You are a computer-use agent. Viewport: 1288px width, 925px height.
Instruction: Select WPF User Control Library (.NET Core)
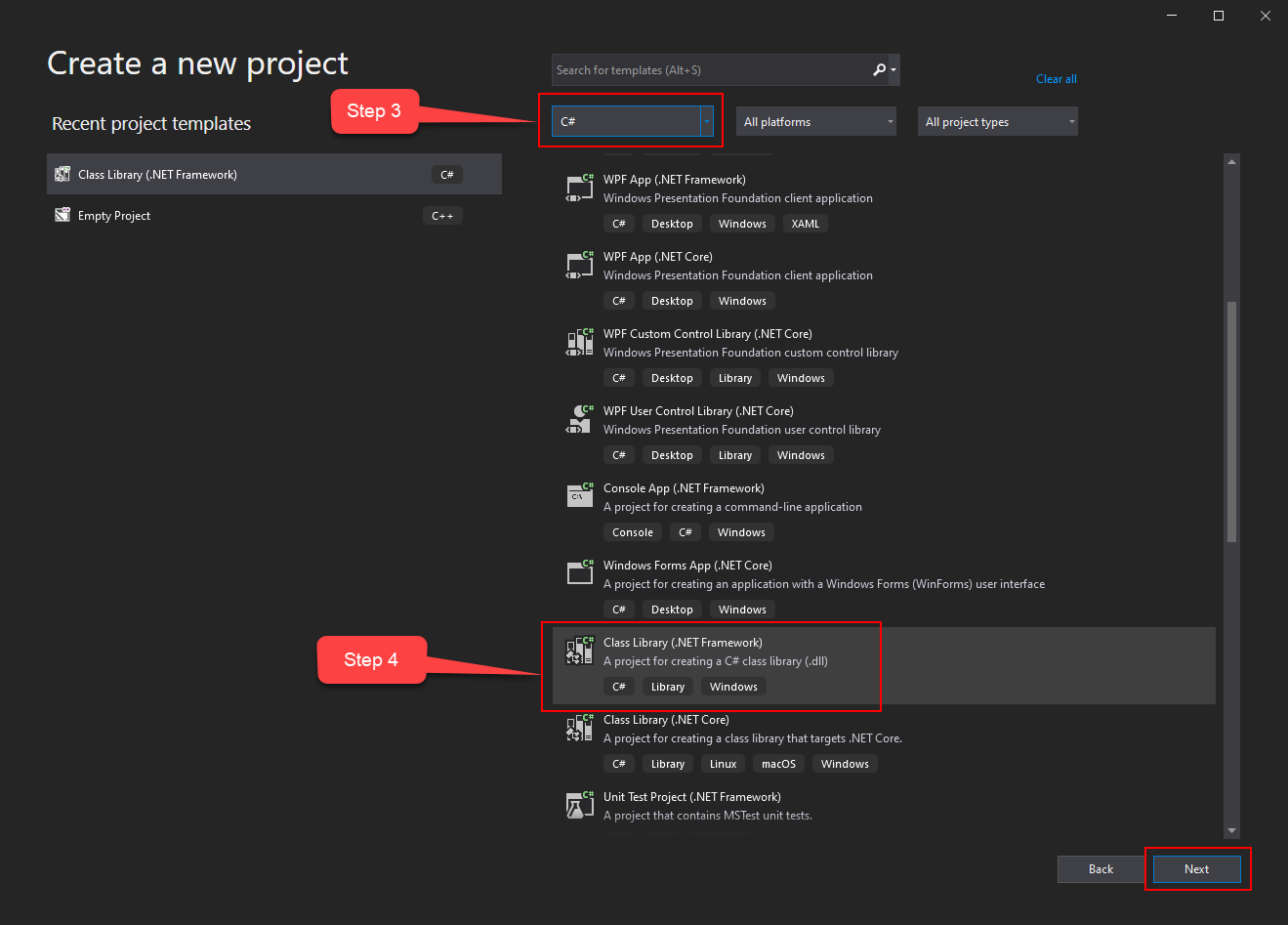[699, 411]
